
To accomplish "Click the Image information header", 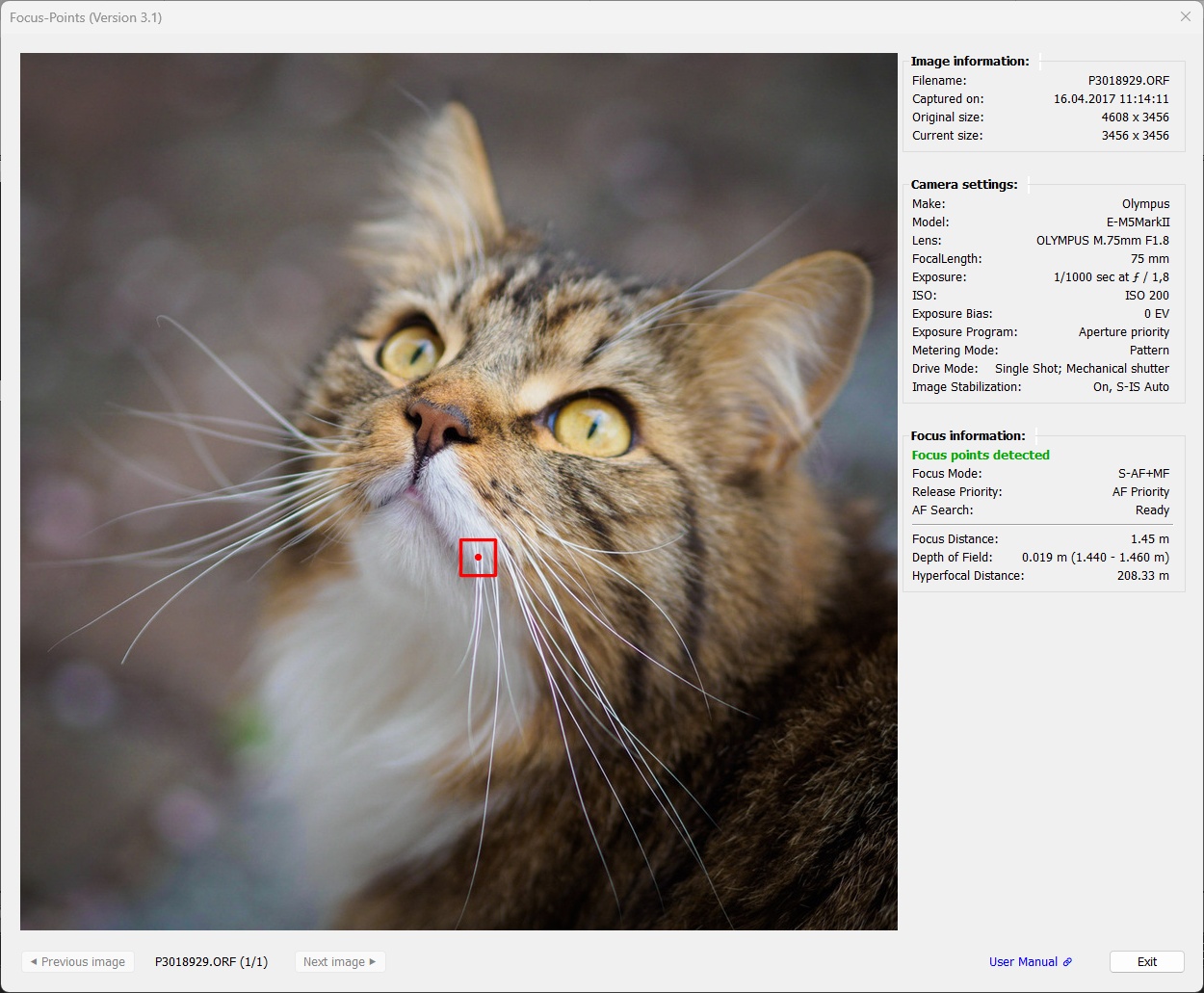I will [x=970, y=61].
